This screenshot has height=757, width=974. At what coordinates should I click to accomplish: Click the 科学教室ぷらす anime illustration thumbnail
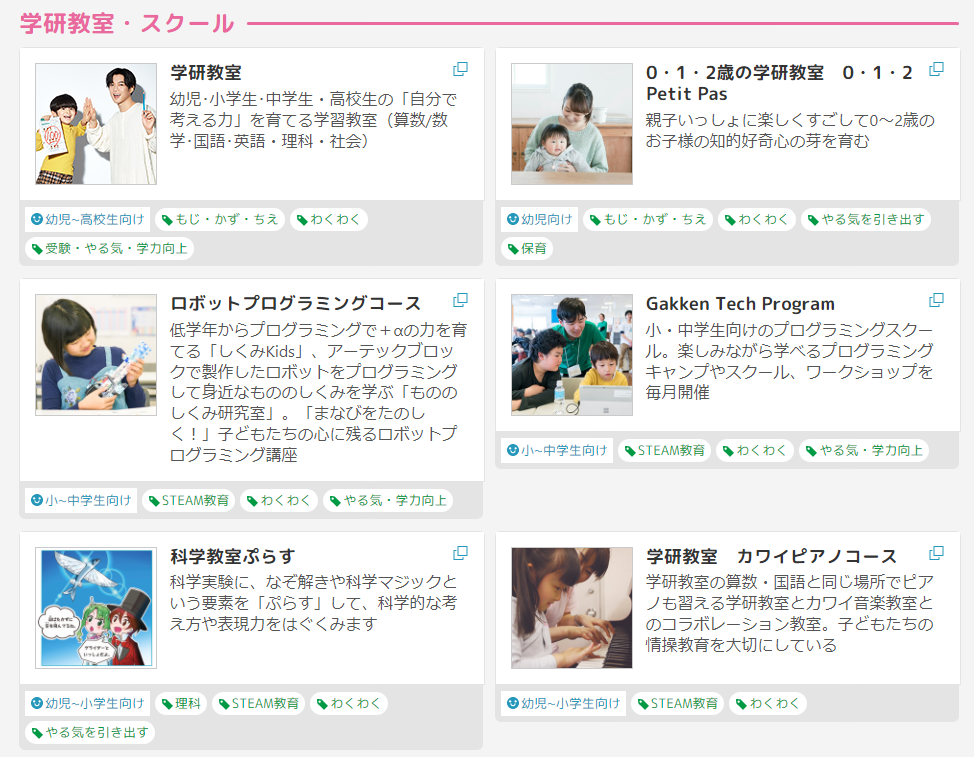pyautogui.click(x=96, y=608)
